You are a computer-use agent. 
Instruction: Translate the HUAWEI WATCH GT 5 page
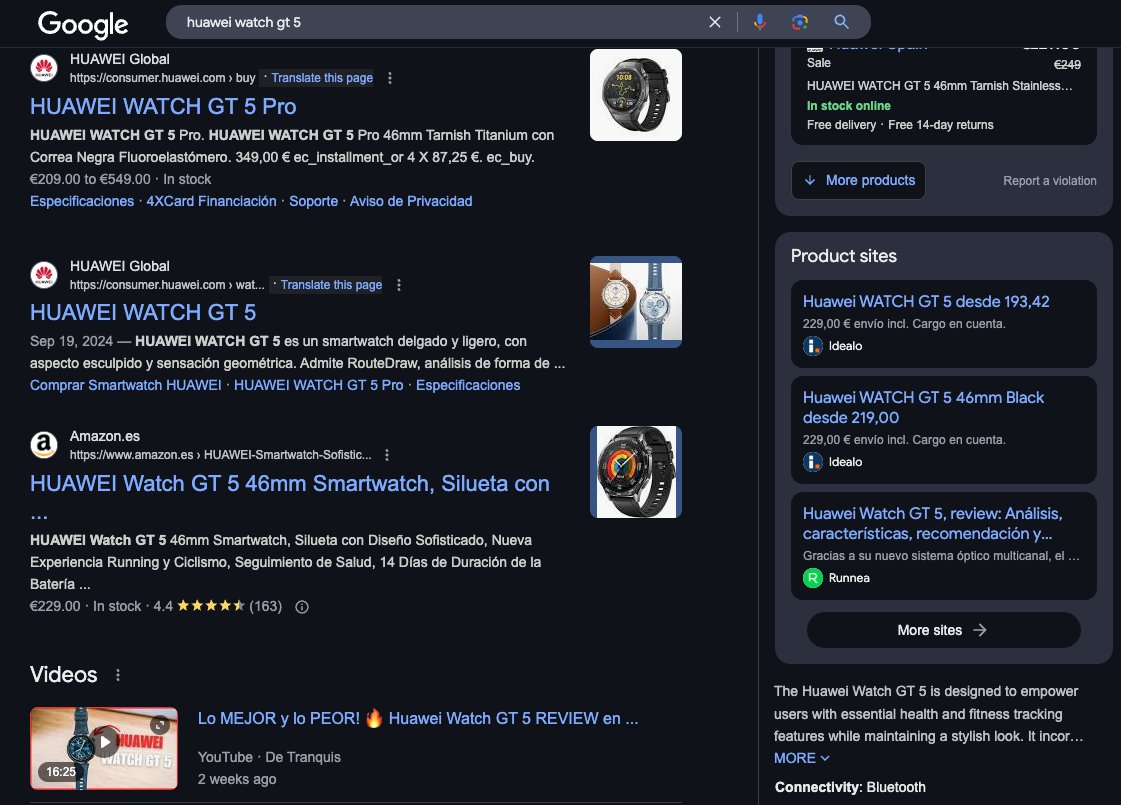tap(331, 285)
